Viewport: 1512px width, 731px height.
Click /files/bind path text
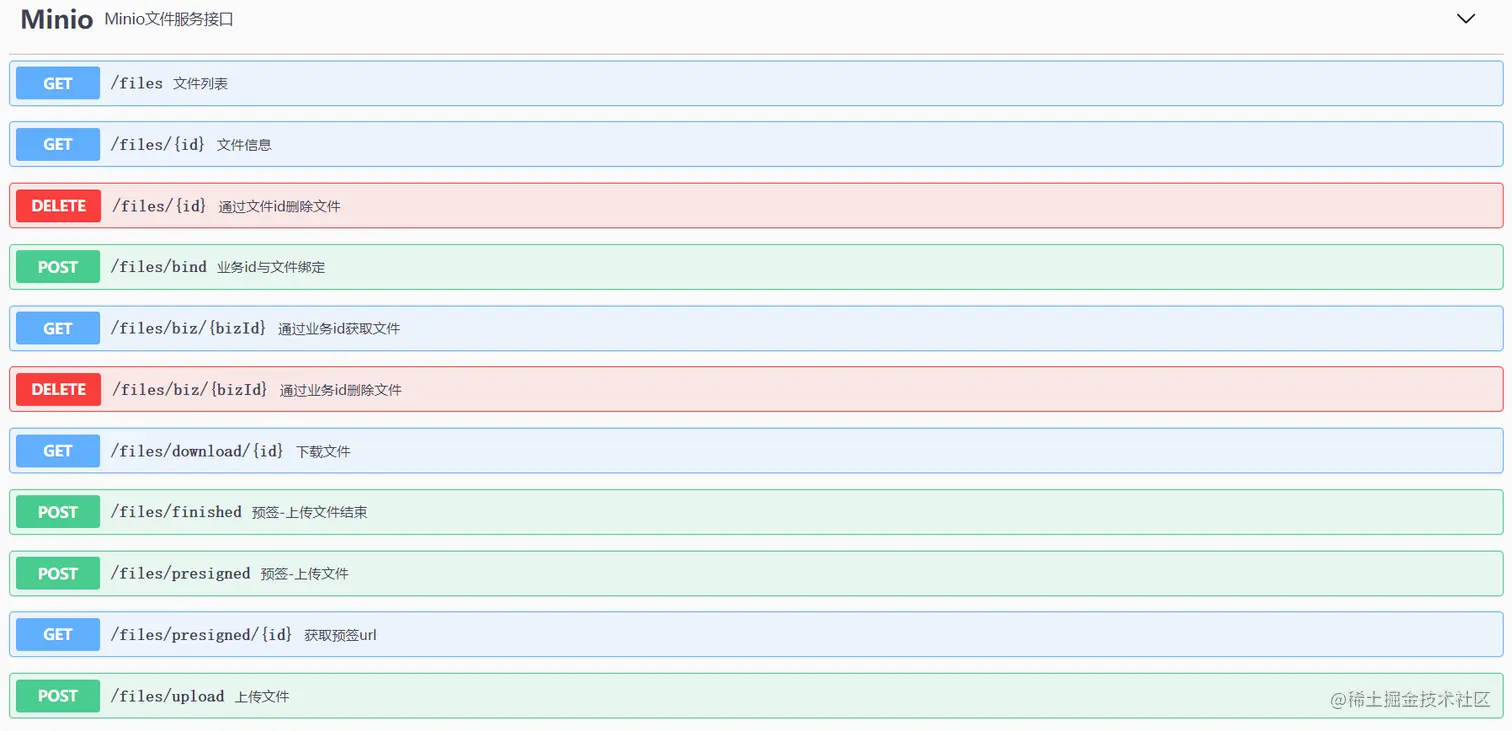[159, 267]
